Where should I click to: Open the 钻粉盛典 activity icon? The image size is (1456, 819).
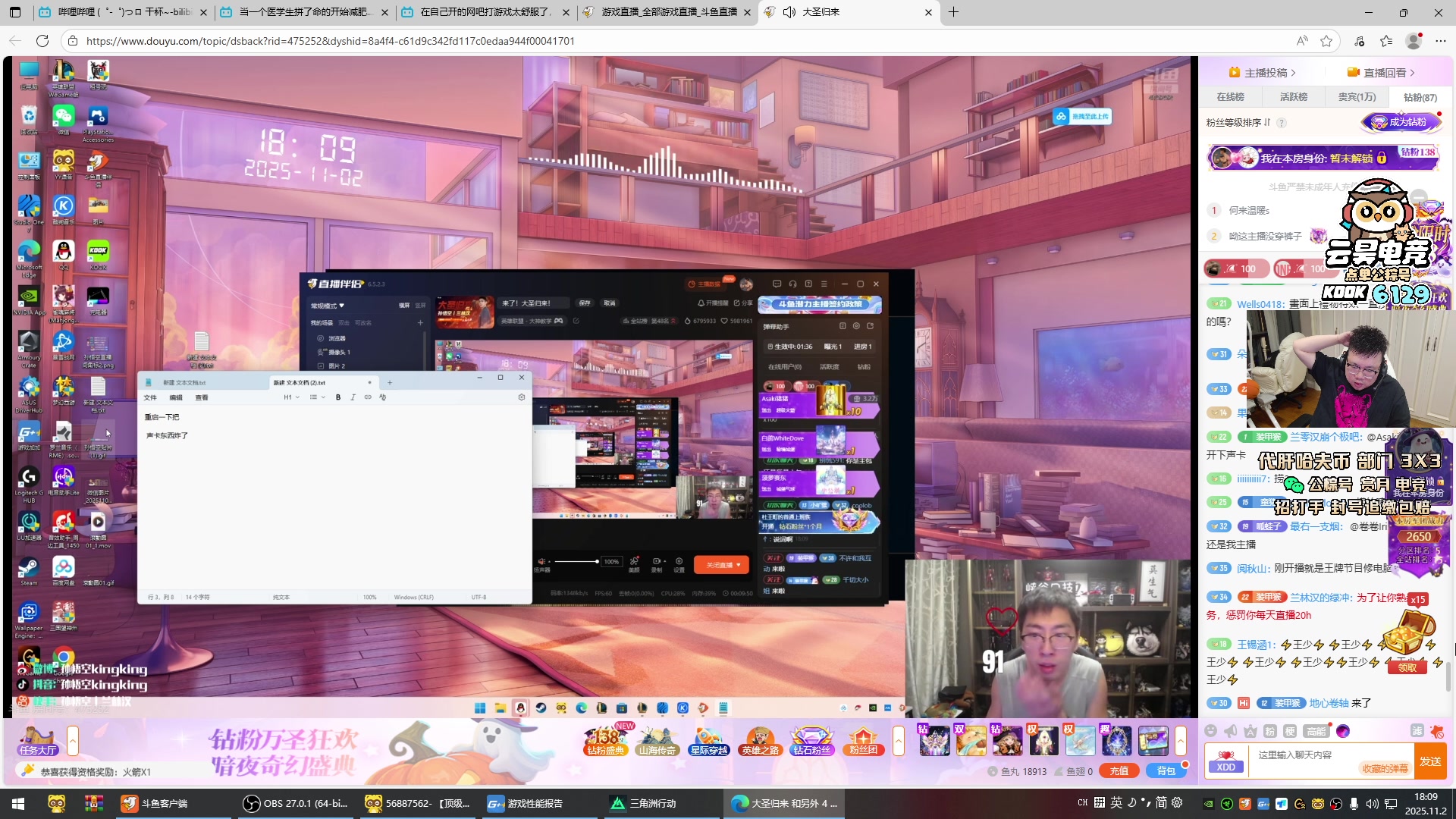[x=605, y=740]
